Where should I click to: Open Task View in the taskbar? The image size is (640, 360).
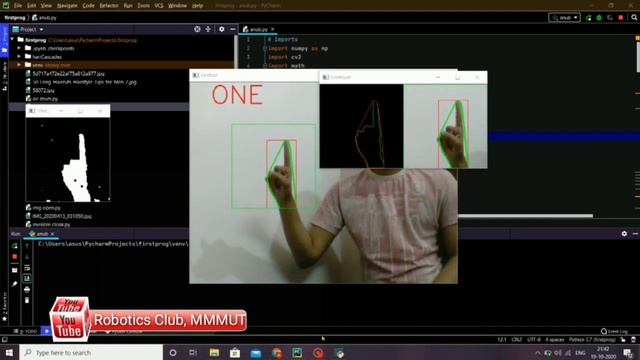[x=193, y=353]
